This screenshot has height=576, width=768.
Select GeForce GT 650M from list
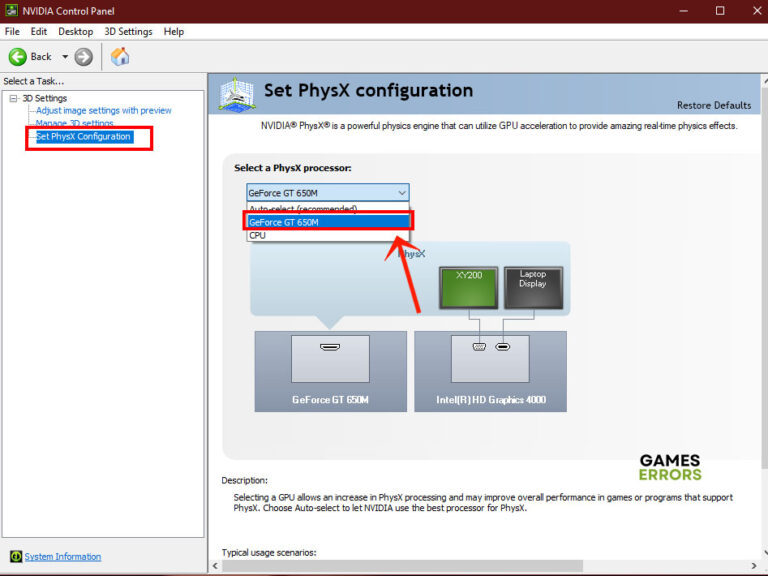coord(327,222)
